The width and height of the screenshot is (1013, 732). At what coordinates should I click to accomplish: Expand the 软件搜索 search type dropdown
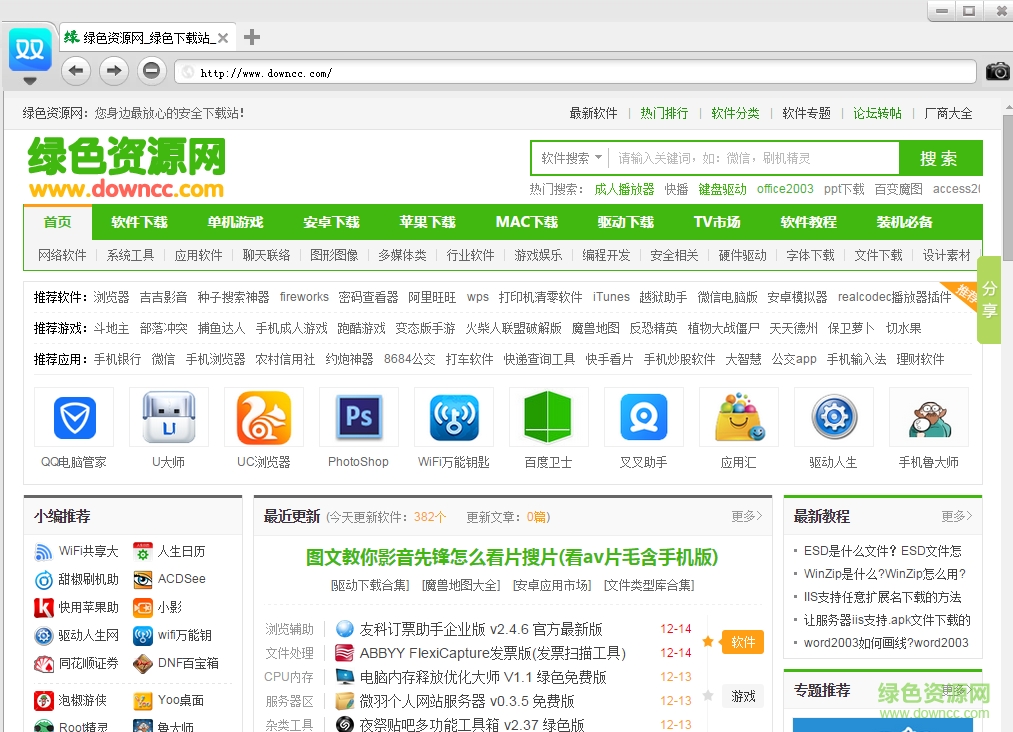tap(572, 158)
